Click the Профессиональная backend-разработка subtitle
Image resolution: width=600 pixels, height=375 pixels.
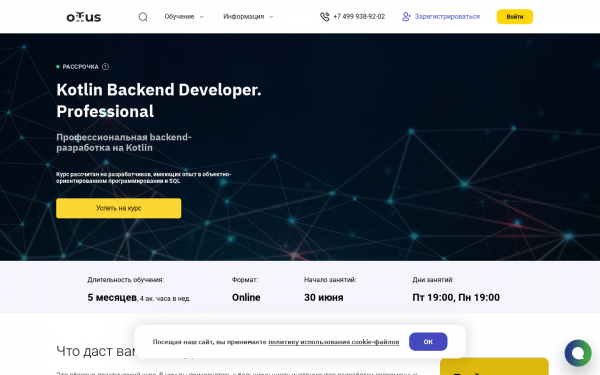click(124, 142)
